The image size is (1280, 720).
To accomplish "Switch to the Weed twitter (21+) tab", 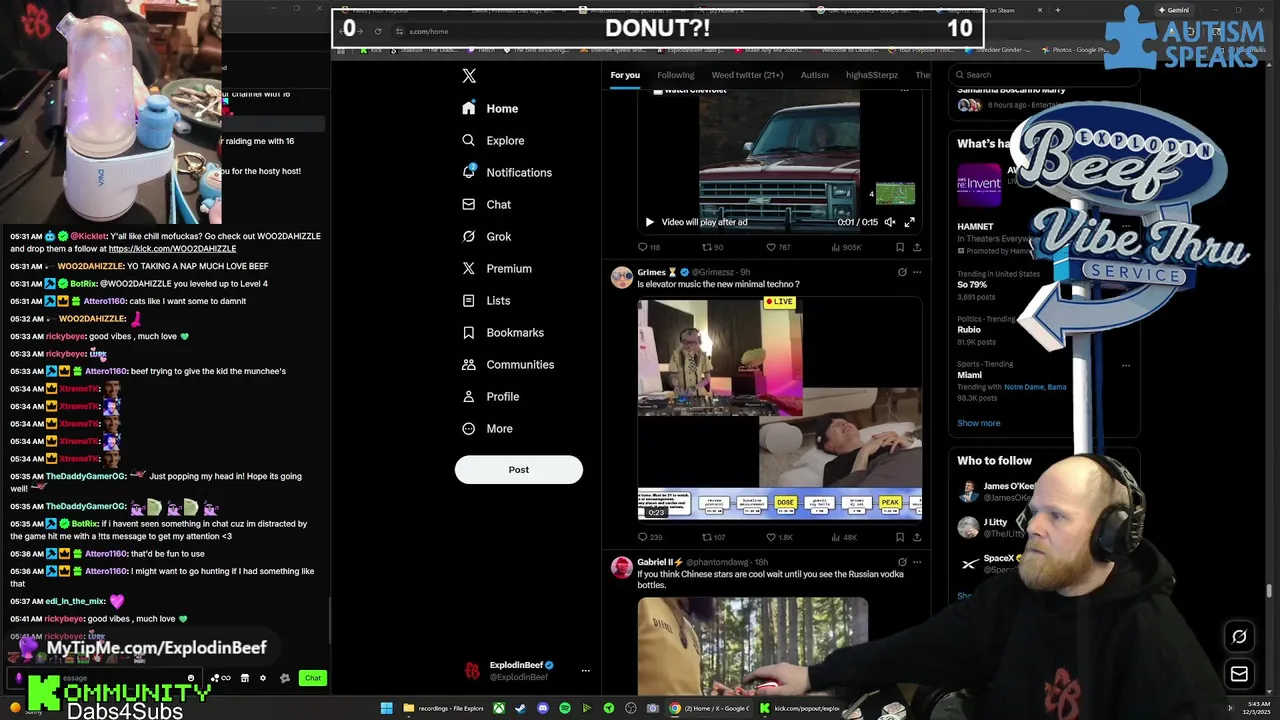I will (747, 75).
